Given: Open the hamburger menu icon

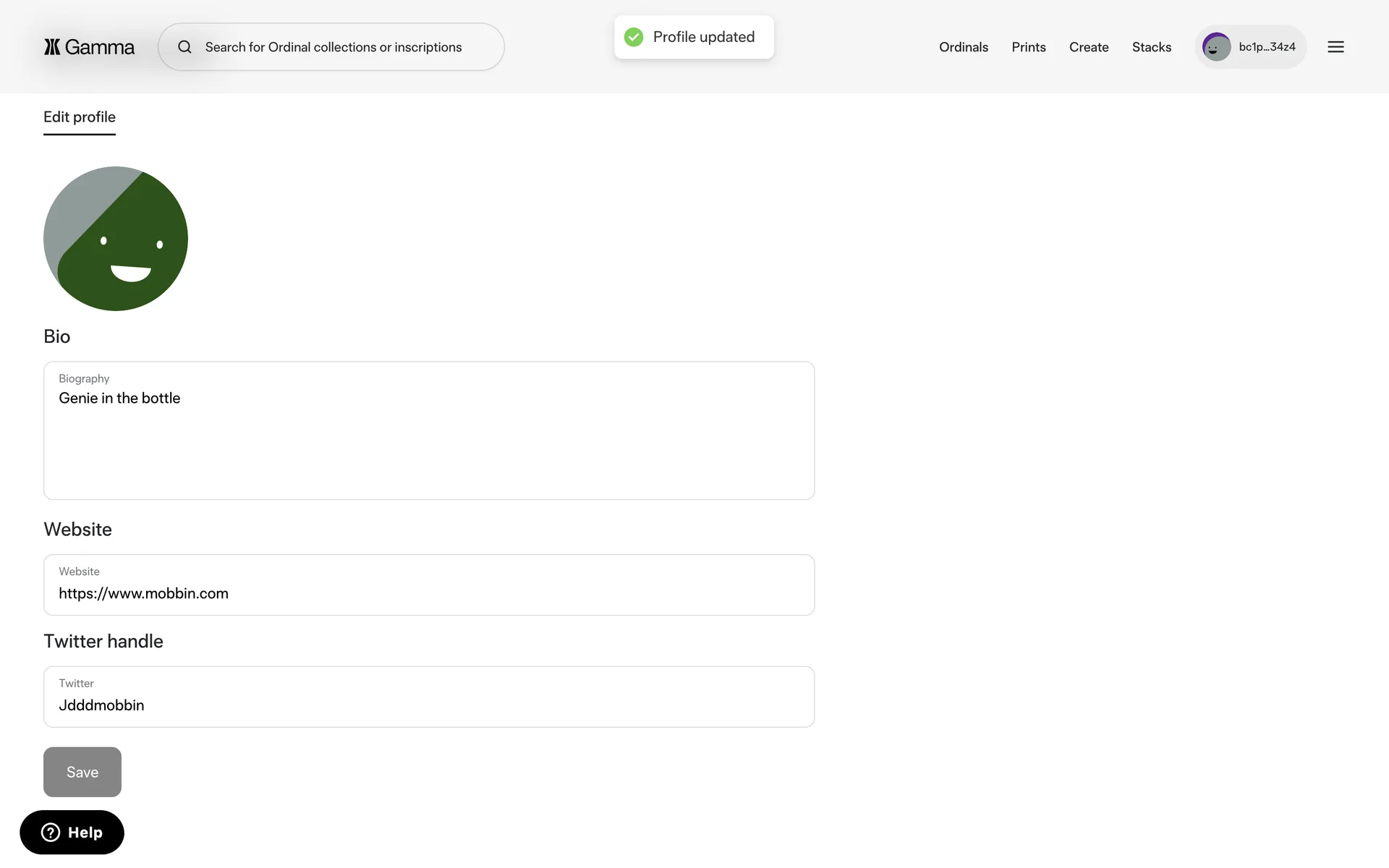Looking at the screenshot, I should (1335, 47).
